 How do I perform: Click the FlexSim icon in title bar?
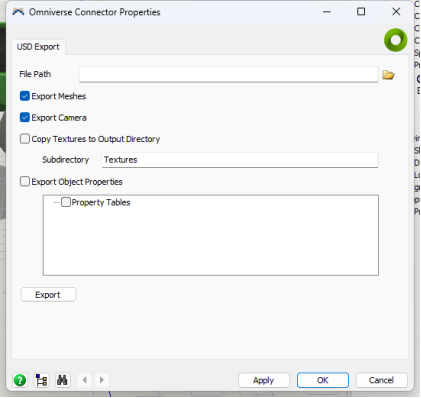tap(18, 12)
